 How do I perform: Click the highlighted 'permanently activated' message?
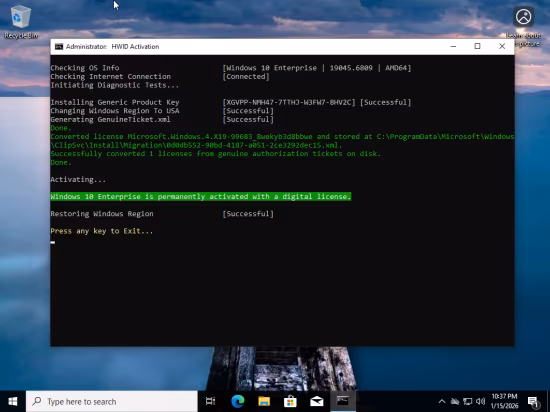201,196
